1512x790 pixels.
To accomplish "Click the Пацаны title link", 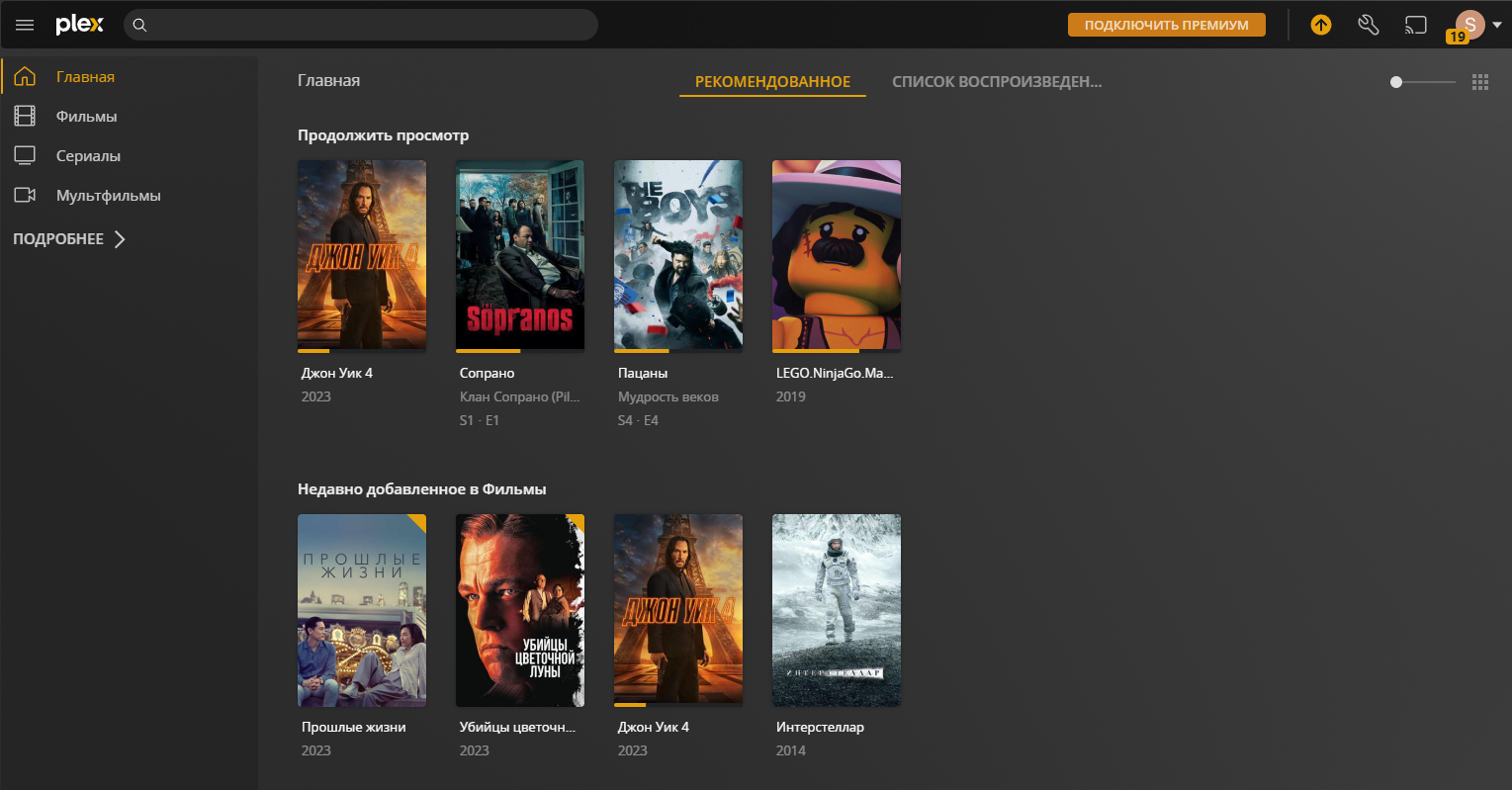I will (643, 373).
